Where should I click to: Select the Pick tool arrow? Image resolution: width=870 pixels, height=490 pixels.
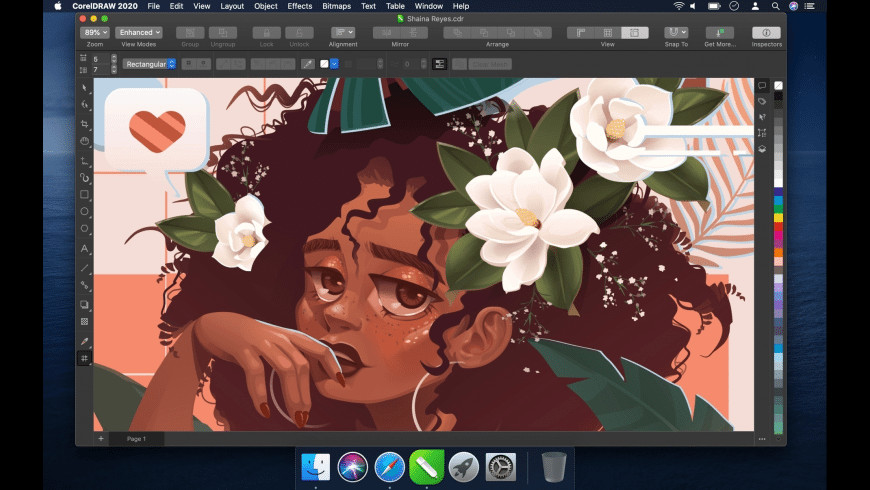pyautogui.click(x=84, y=88)
